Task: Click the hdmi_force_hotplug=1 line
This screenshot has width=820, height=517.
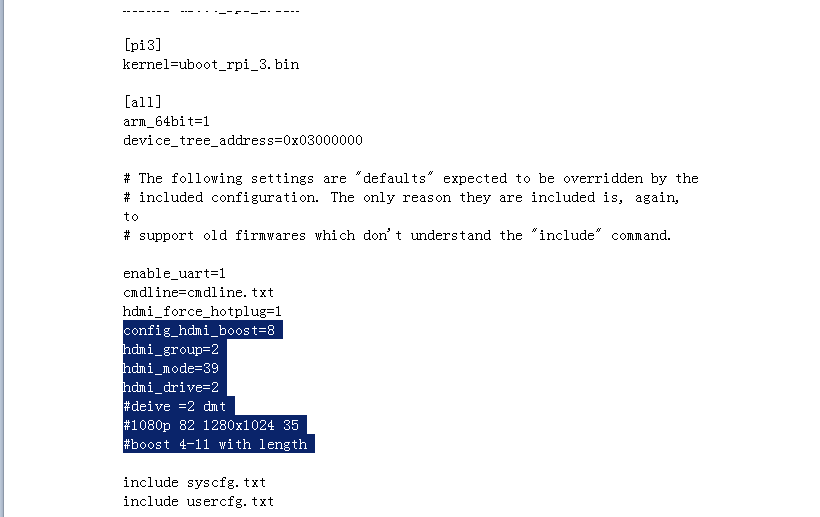Action: 202,312
